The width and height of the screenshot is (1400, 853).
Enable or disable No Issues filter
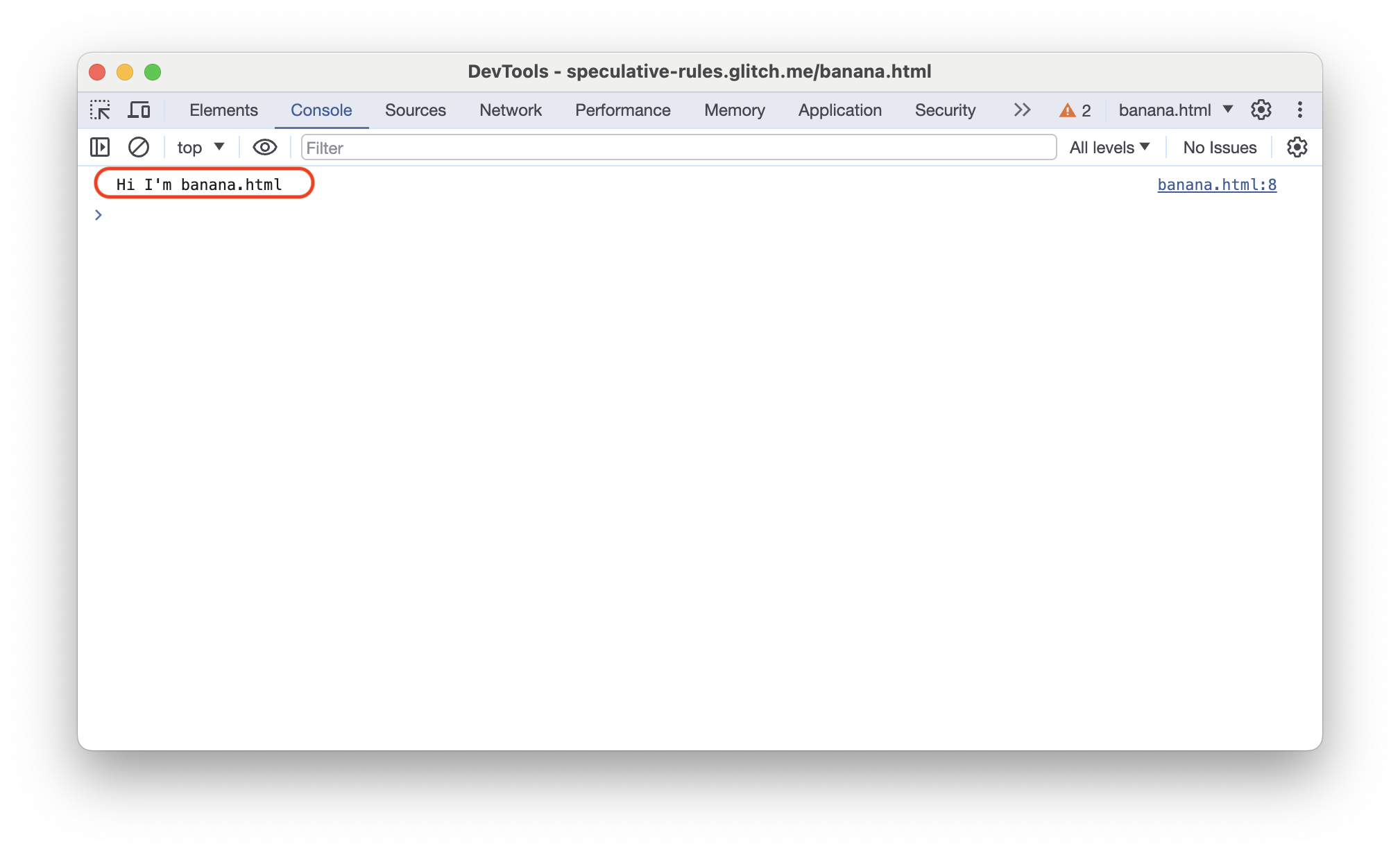1219,147
